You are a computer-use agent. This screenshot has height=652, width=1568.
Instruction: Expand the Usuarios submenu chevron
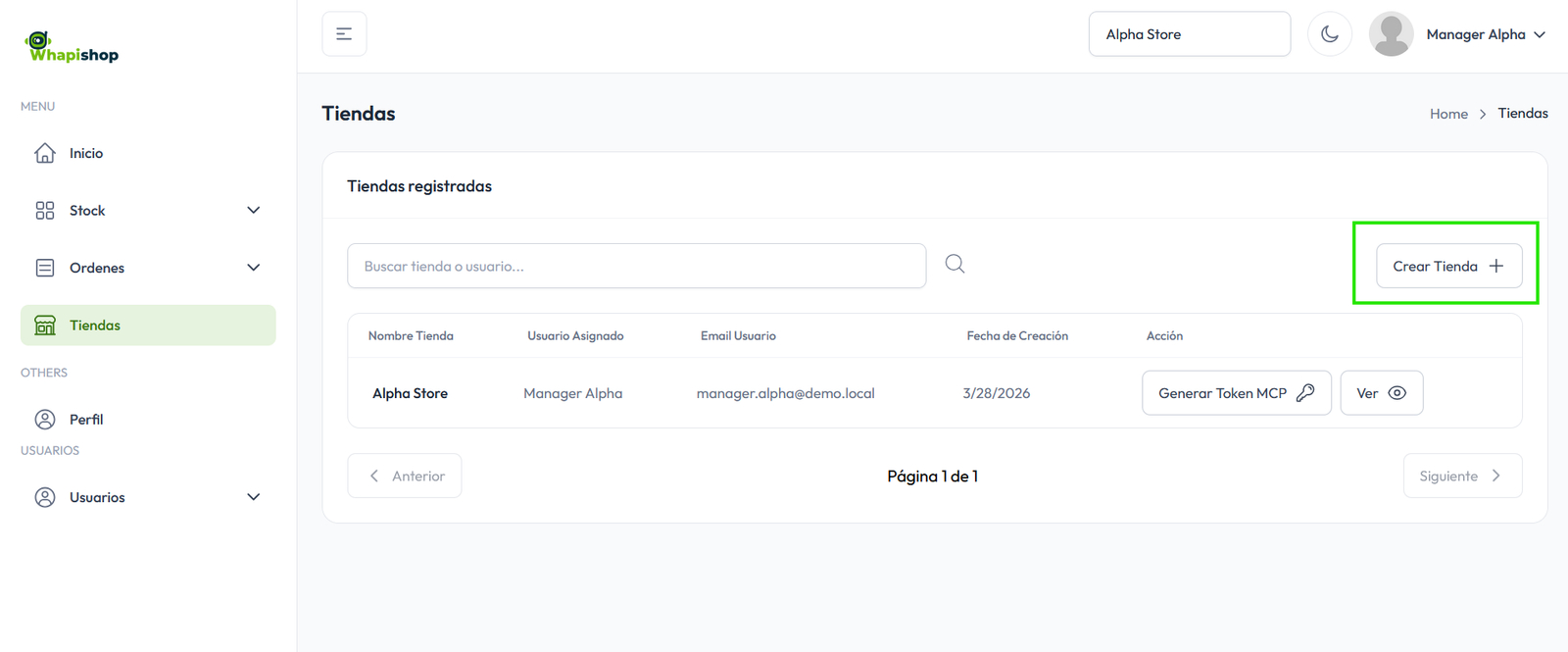point(254,497)
